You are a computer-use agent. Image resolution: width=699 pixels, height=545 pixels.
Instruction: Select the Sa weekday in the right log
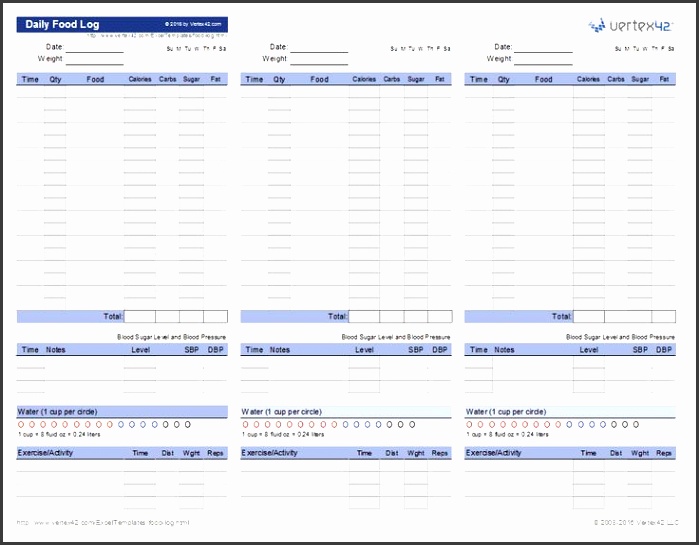click(671, 48)
